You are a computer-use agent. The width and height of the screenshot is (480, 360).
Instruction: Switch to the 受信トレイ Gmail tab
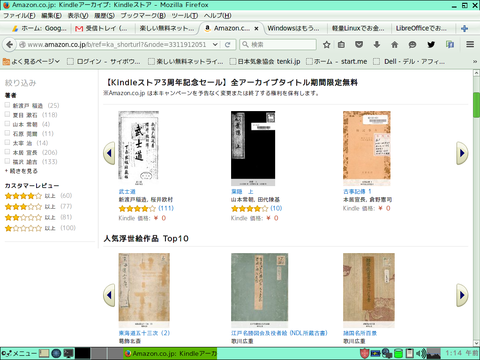point(102,29)
